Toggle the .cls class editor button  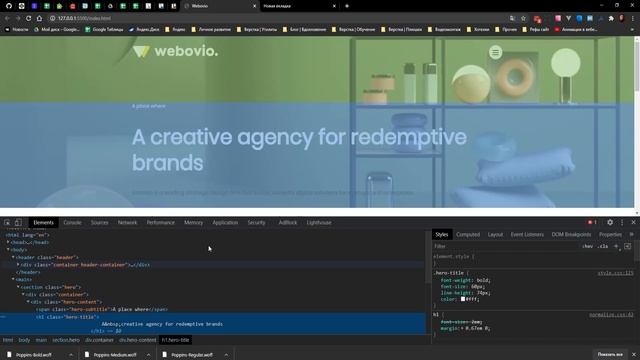pos(603,246)
